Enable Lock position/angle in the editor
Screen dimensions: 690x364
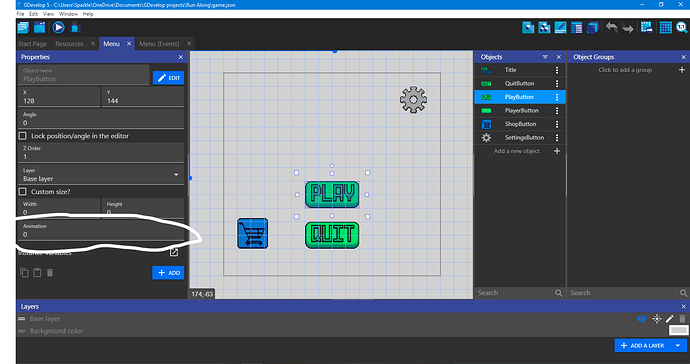pyautogui.click(x=22, y=136)
